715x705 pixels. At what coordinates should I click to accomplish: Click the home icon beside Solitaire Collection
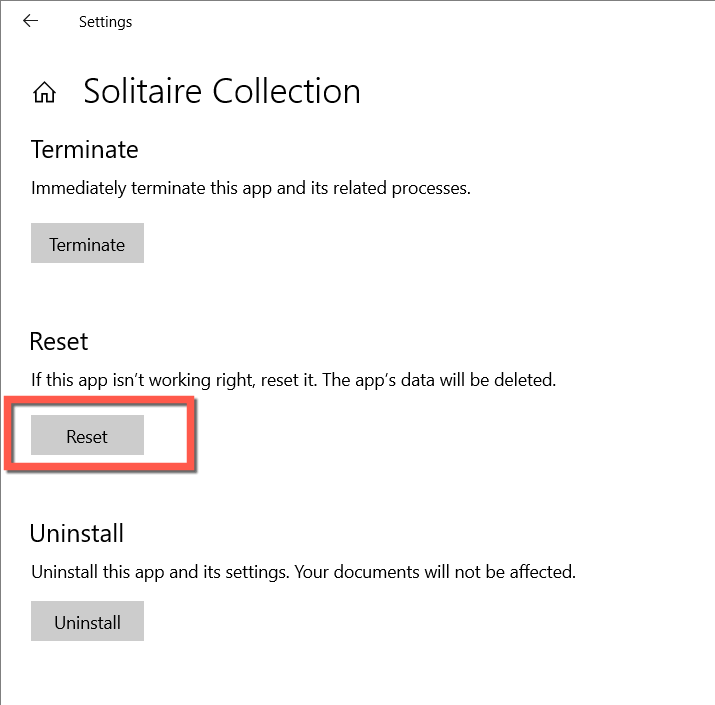pyautogui.click(x=44, y=93)
